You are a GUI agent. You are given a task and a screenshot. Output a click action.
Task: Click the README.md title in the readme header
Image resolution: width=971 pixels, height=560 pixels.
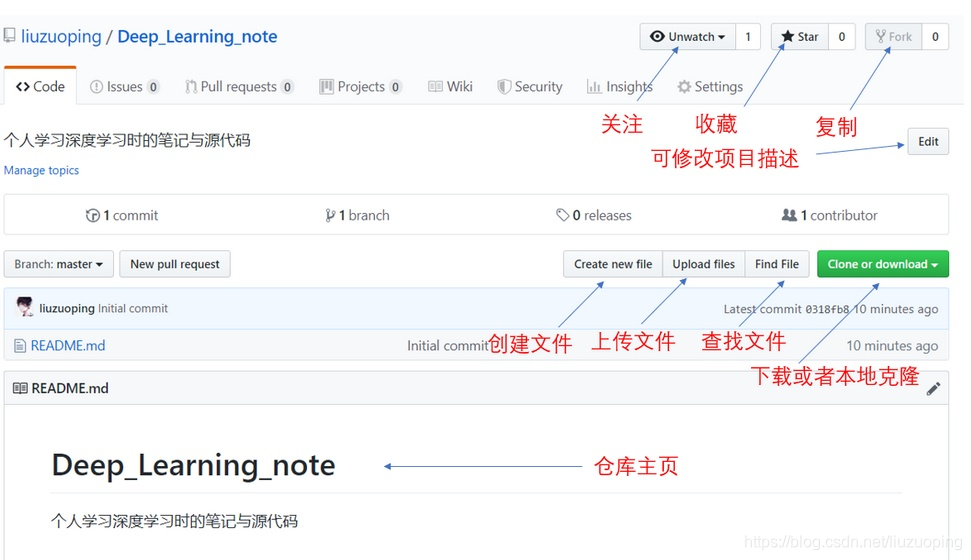[x=70, y=388]
